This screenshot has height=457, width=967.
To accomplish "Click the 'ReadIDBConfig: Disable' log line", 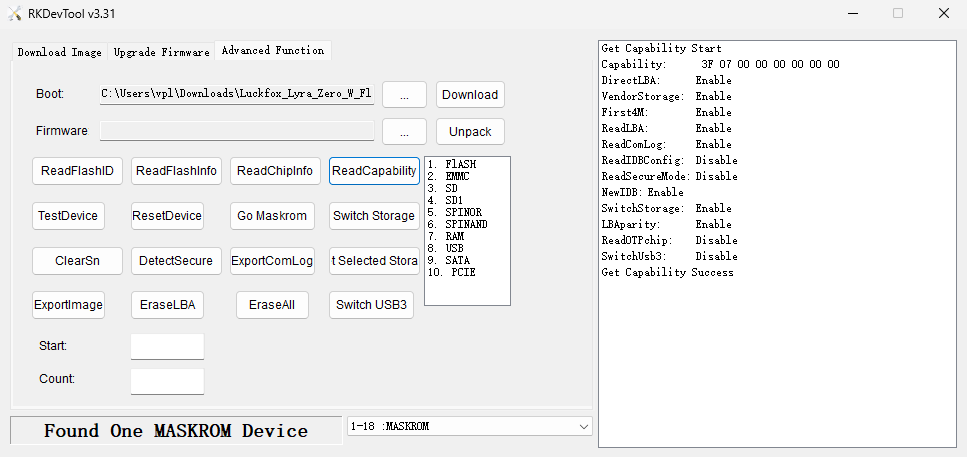I will pos(669,160).
